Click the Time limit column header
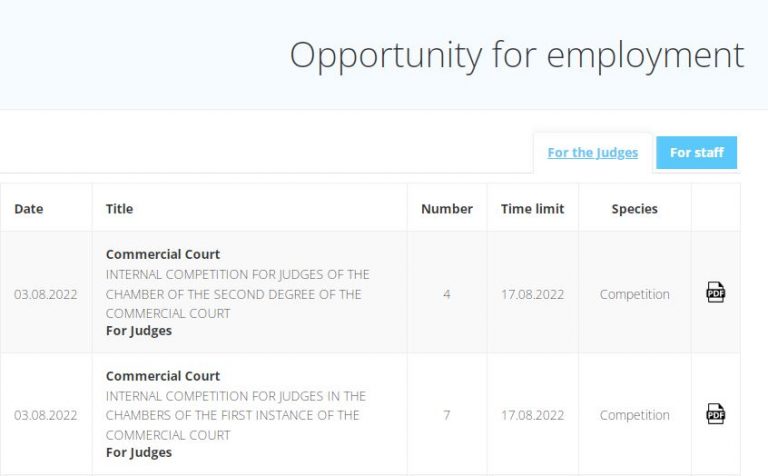Image resolution: width=768 pixels, height=476 pixels. pyautogui.click(x=532, y=209)
